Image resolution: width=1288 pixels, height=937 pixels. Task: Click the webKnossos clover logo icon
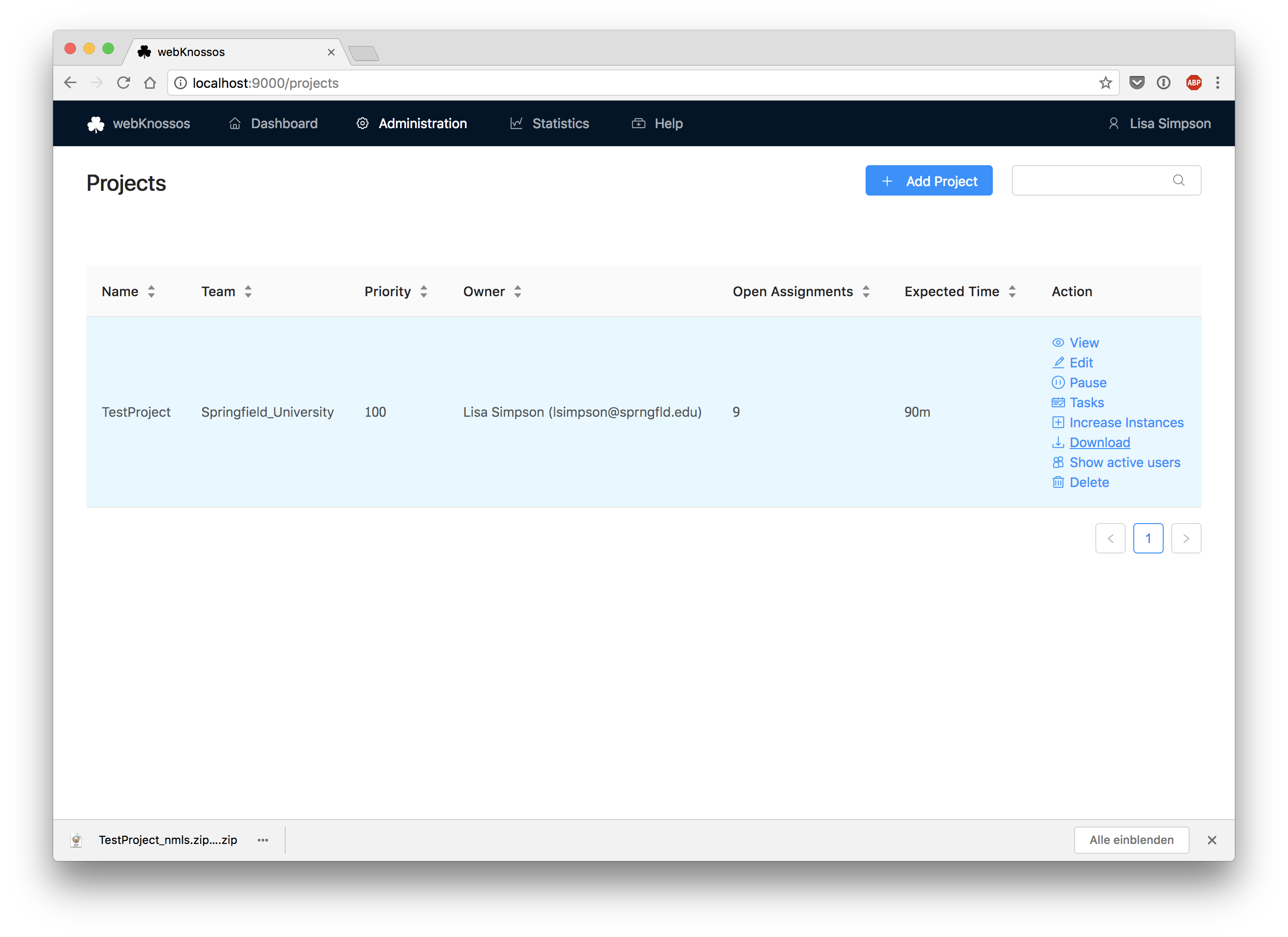[95, 124]
